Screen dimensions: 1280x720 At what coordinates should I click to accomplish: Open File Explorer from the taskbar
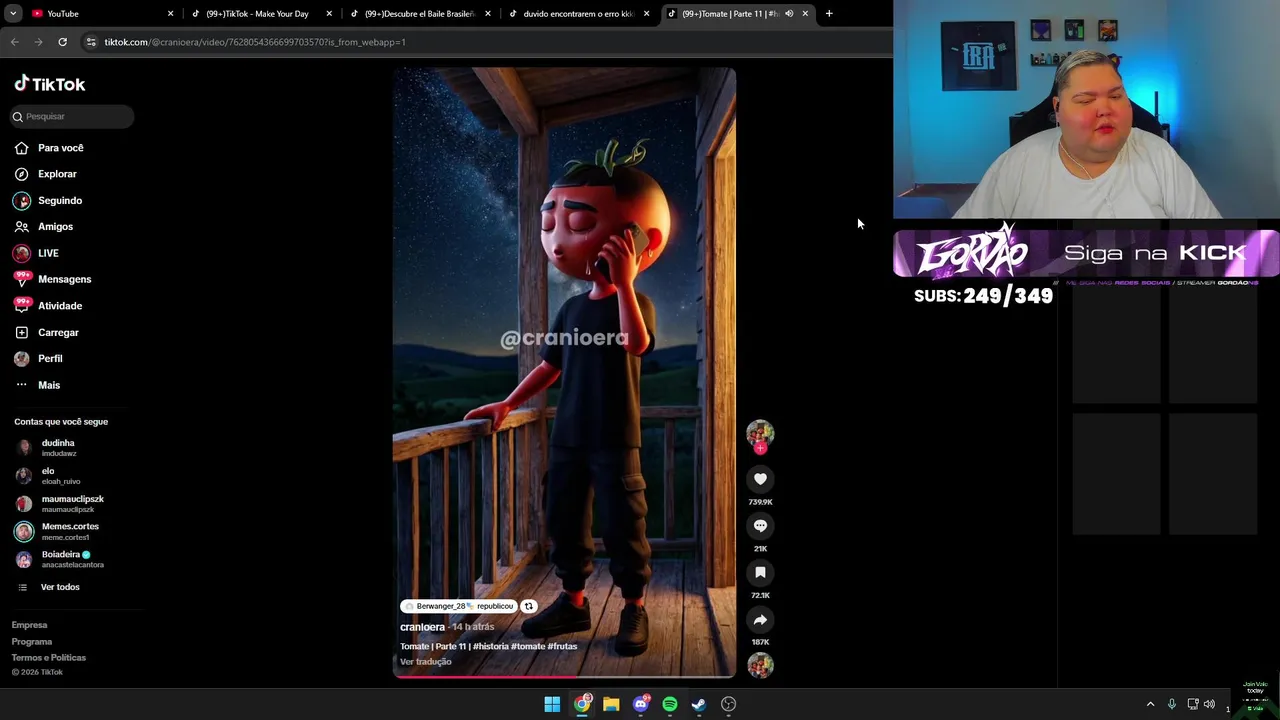click(611, 704)
